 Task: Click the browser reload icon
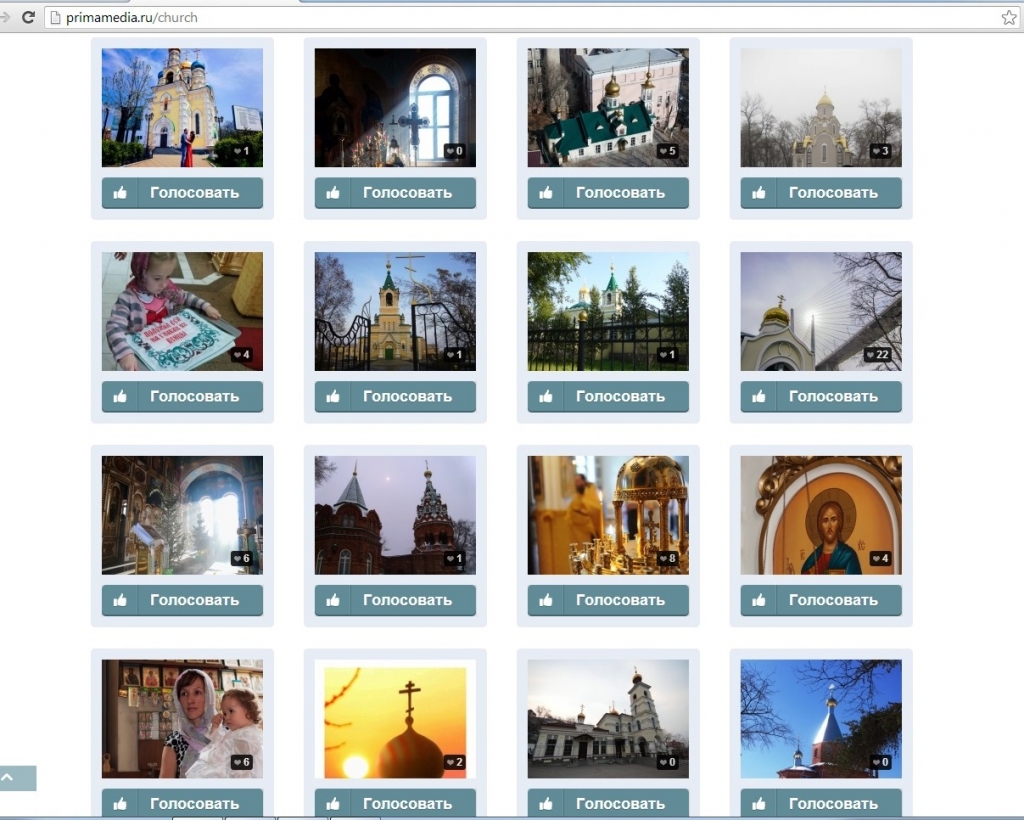28,17
